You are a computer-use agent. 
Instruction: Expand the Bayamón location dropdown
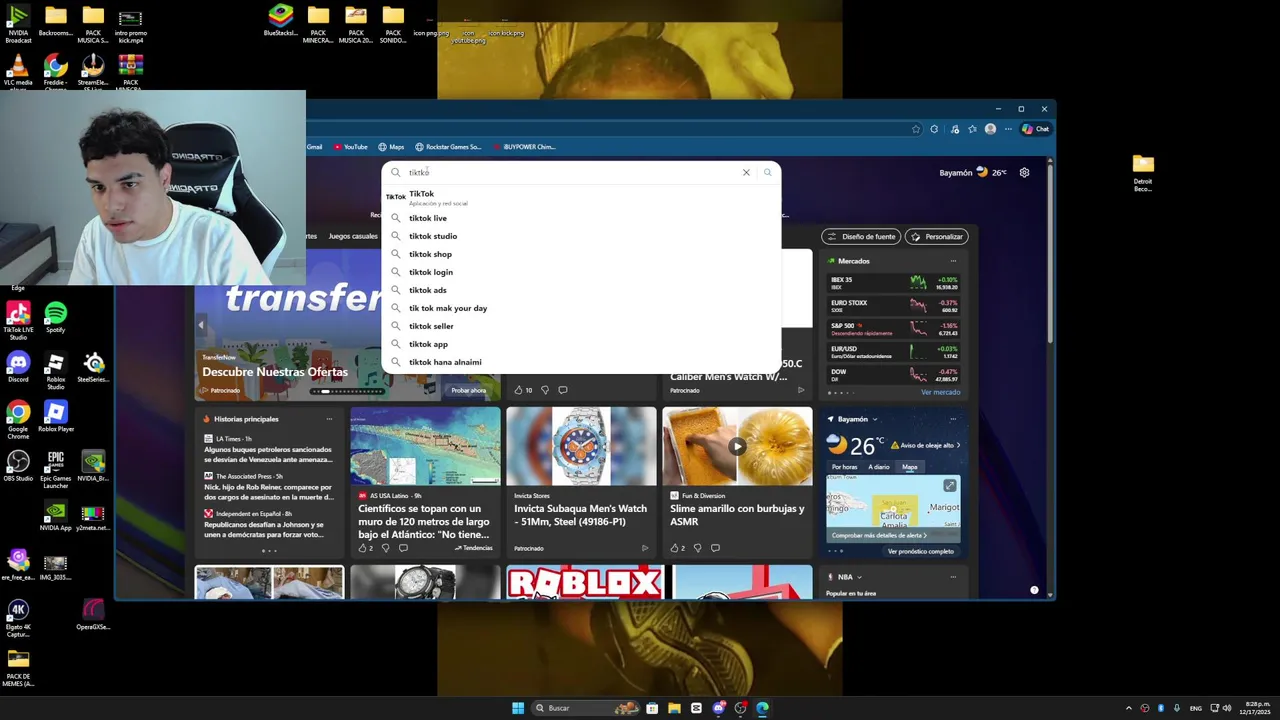point(874,419)
